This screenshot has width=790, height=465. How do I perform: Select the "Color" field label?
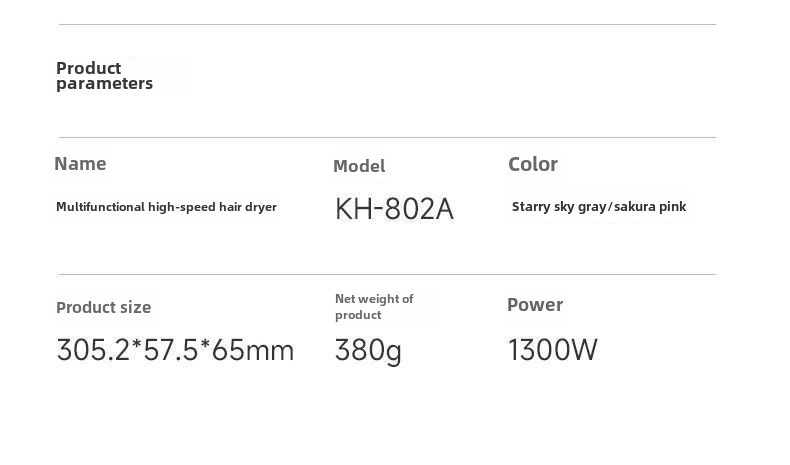pyautogui.click(x=533, y=164)
